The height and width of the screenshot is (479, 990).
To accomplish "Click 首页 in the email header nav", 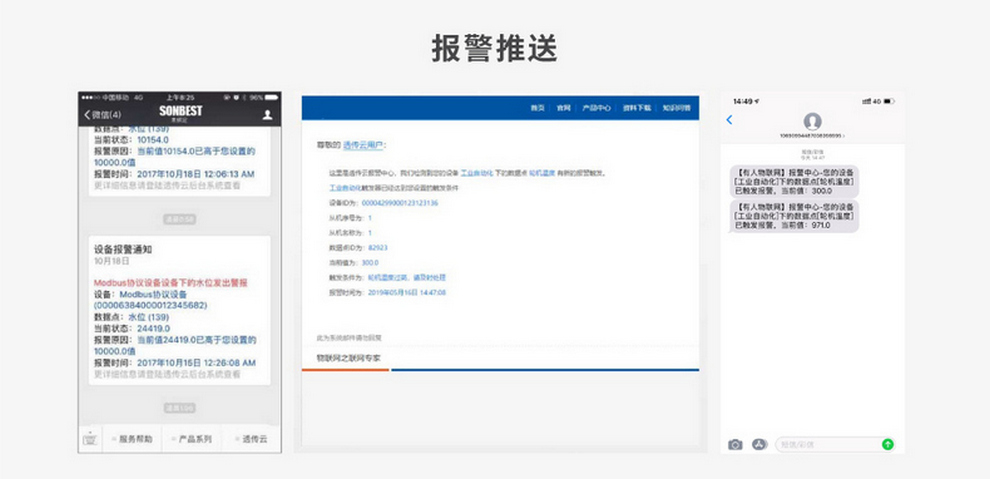I will [537, 108].
